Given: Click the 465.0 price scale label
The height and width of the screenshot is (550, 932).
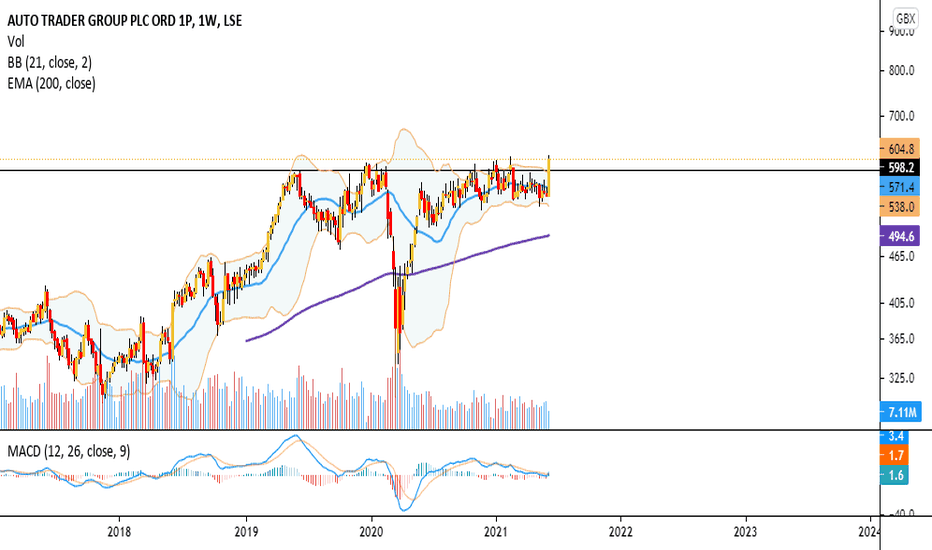Looking at the screenshot, I should click(x=901, y=256).
